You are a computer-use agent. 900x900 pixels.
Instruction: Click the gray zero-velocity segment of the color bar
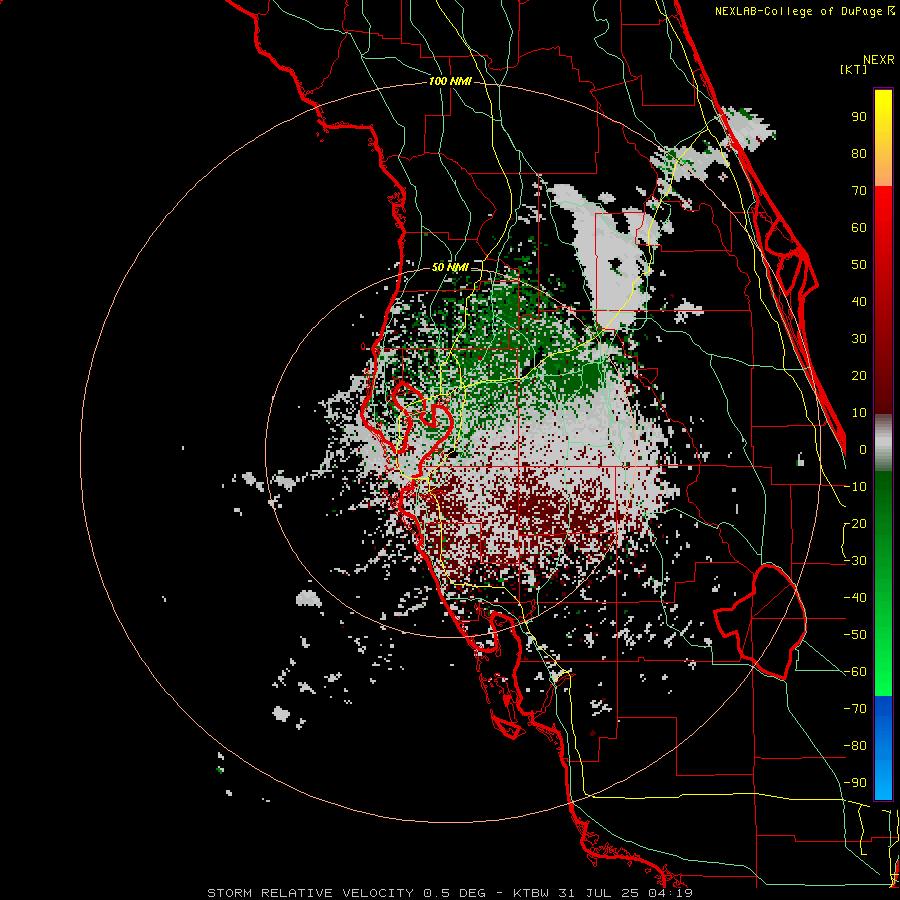pos(883,443)
